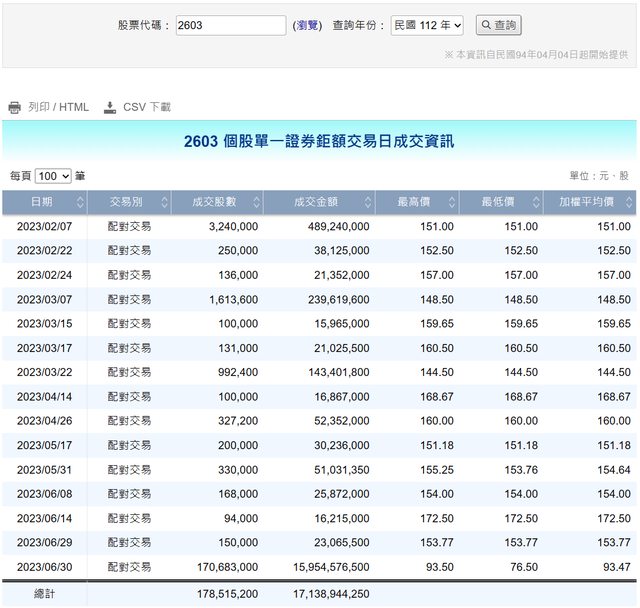This screenshot has width=640, height=608.
Task: Select the 2023/05/31 date cell
Action: point(45,469)
